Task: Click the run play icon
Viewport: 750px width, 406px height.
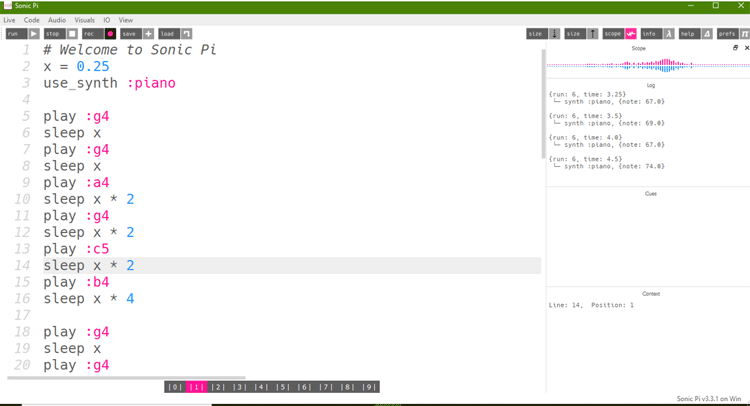Action: 34,33
